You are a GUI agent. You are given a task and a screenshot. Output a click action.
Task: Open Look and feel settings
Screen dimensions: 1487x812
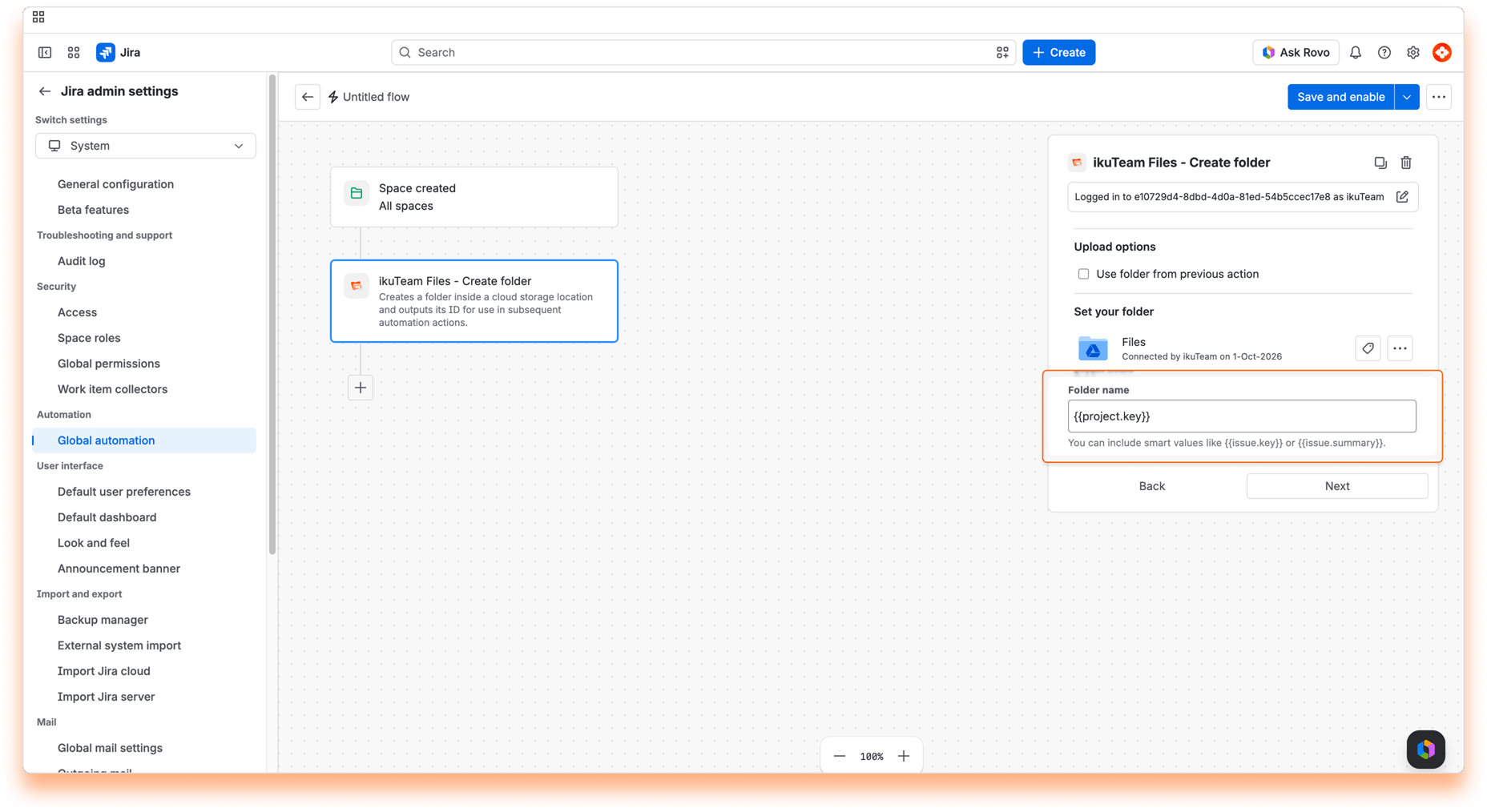93,543
